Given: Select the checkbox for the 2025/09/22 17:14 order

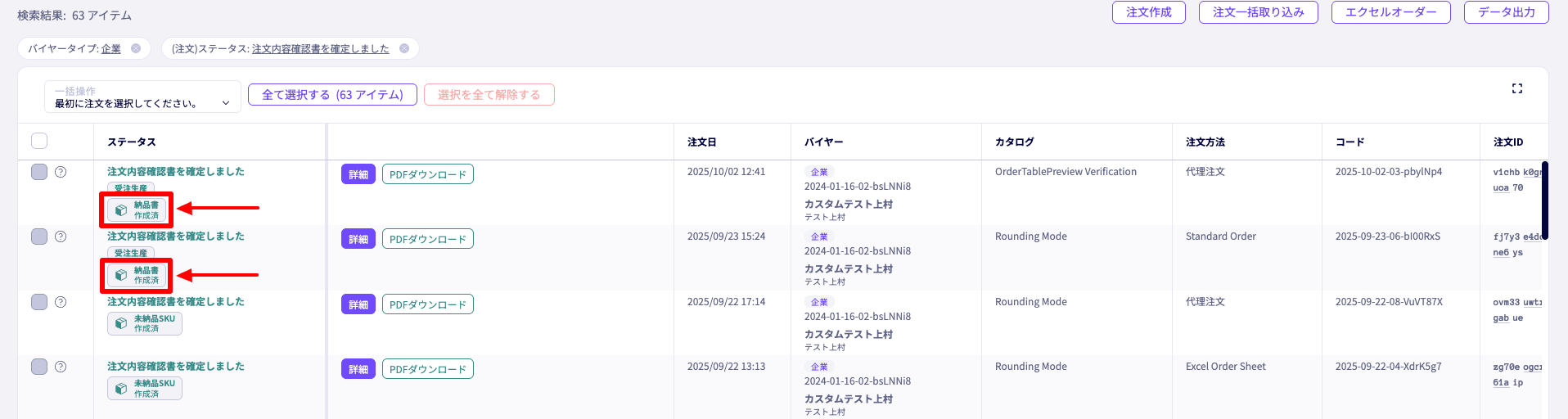Looking at the screenshot, I should (39, 302).
